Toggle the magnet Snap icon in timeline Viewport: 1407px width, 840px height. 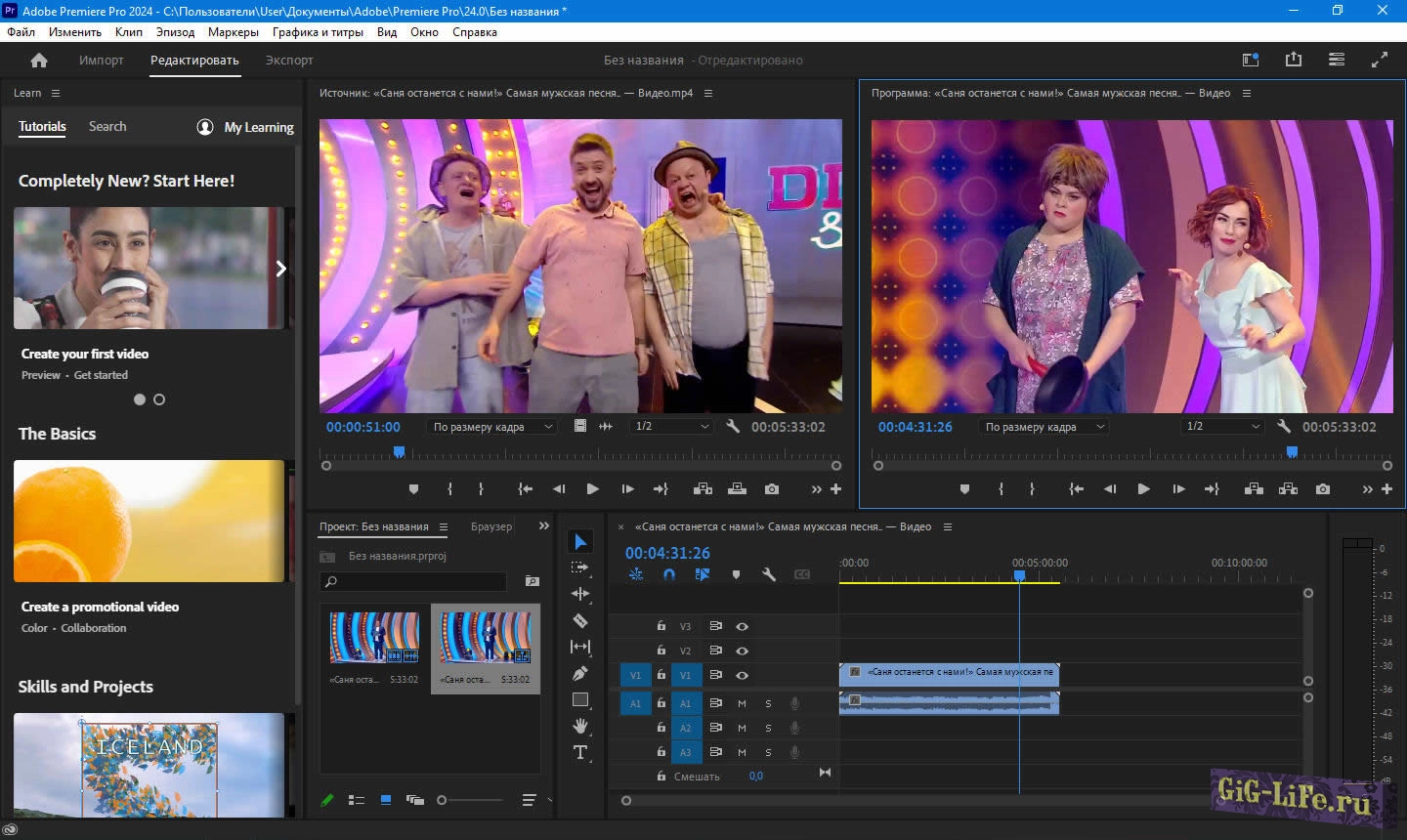pos(669,575)
